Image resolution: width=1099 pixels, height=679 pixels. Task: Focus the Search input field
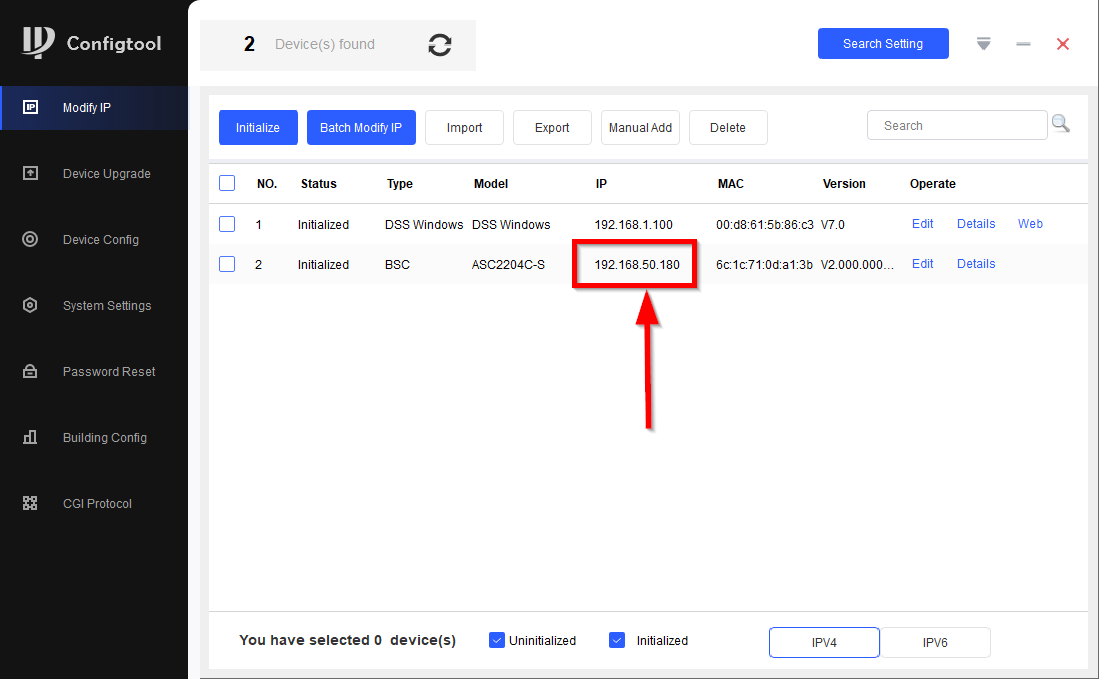(x=956, y=126)
